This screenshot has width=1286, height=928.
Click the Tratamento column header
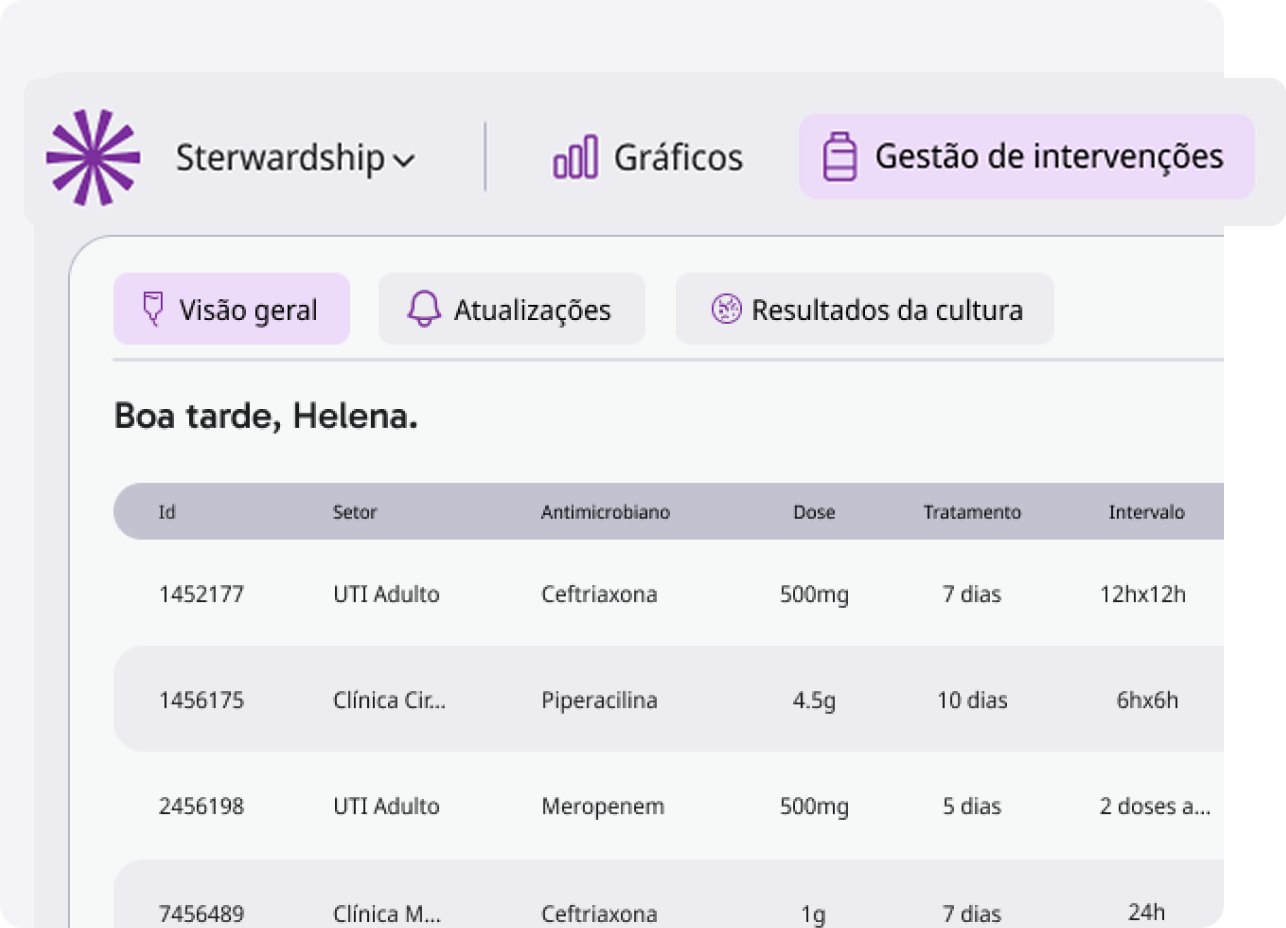(x=971, y=512)
